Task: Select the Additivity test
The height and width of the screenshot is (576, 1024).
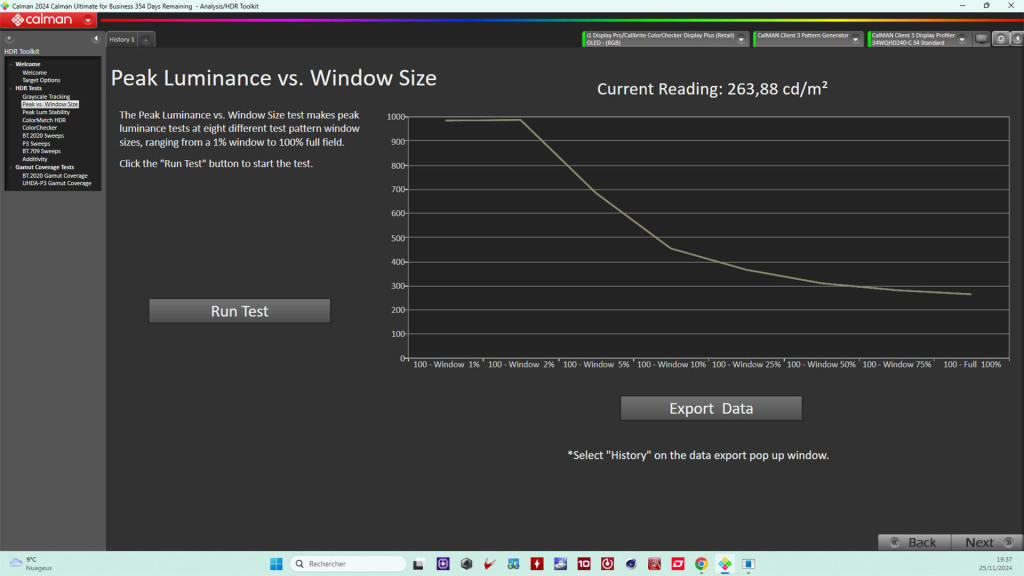Action: (35, 159)
